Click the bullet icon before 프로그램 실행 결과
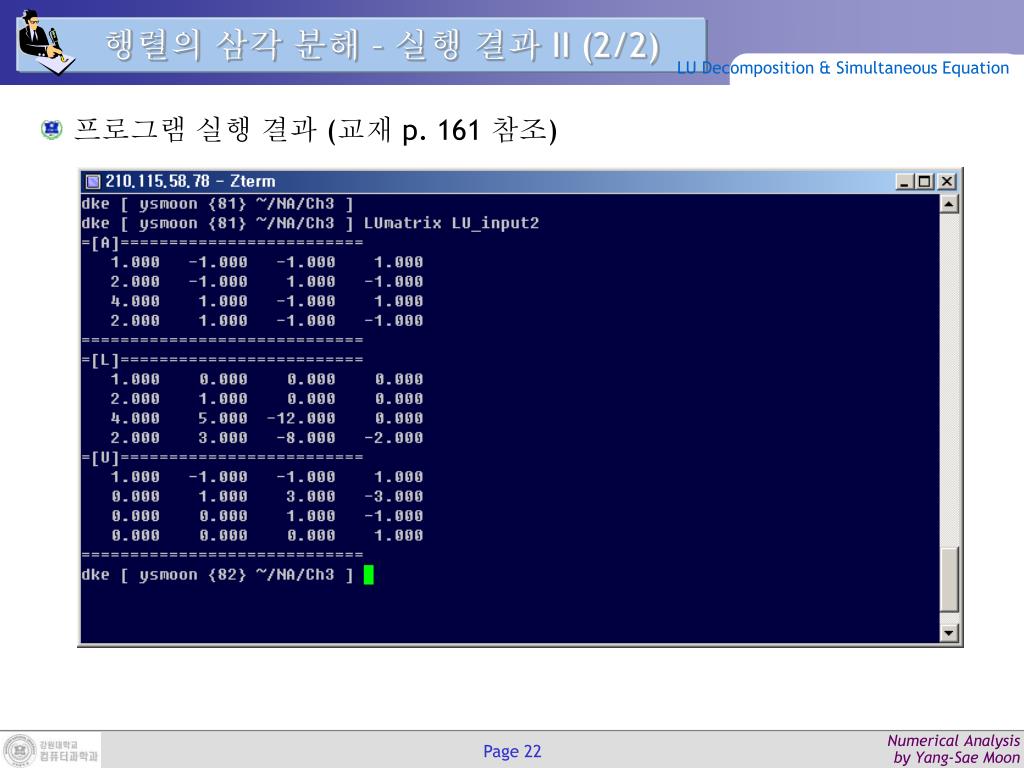This screenshot has height=768, width=1024. [51, 130]
